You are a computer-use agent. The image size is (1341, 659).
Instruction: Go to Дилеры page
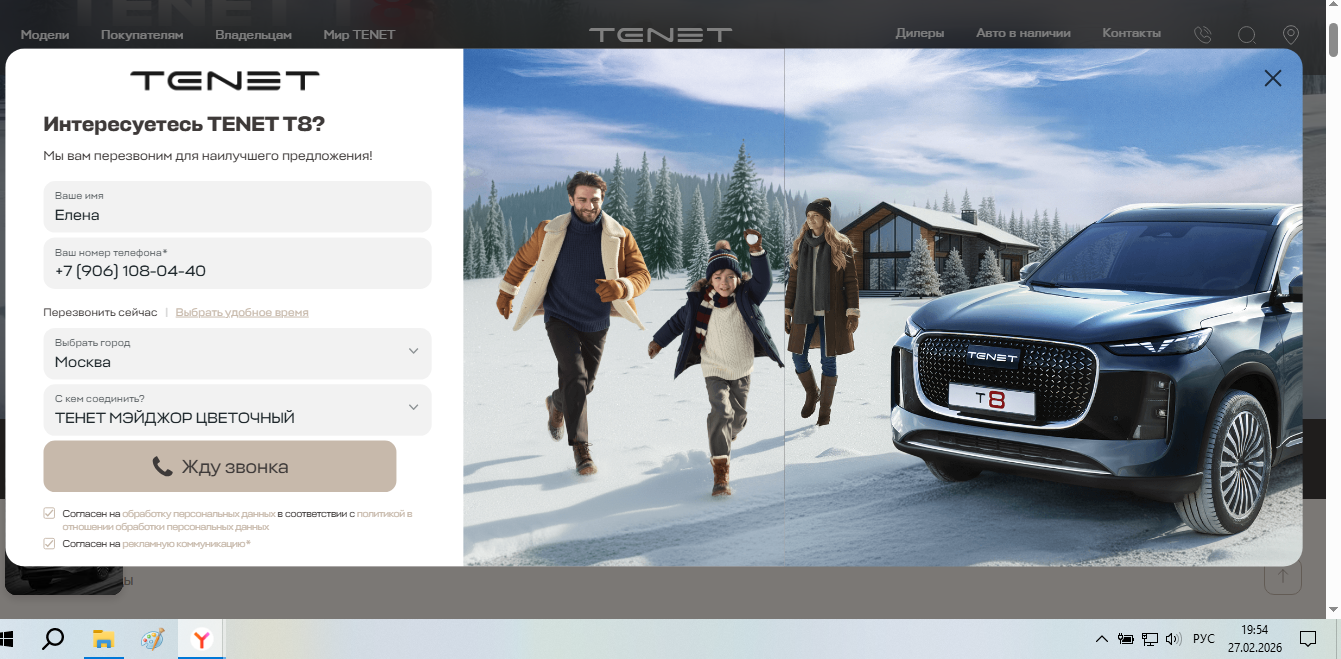tap(920, 33)
